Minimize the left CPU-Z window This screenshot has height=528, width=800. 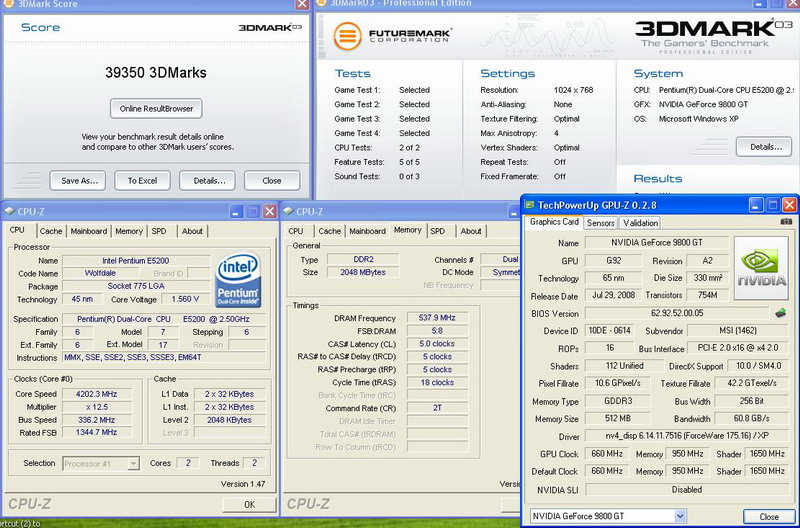pyautogui.click(x=236, y=211)
